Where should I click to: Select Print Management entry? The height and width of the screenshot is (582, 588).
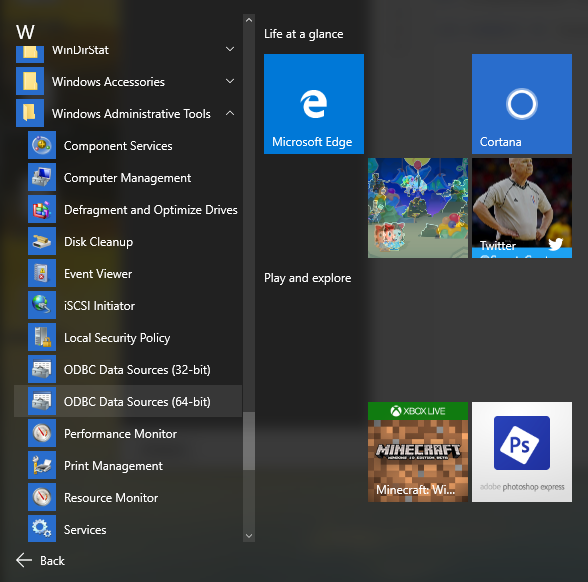[128, 465]
